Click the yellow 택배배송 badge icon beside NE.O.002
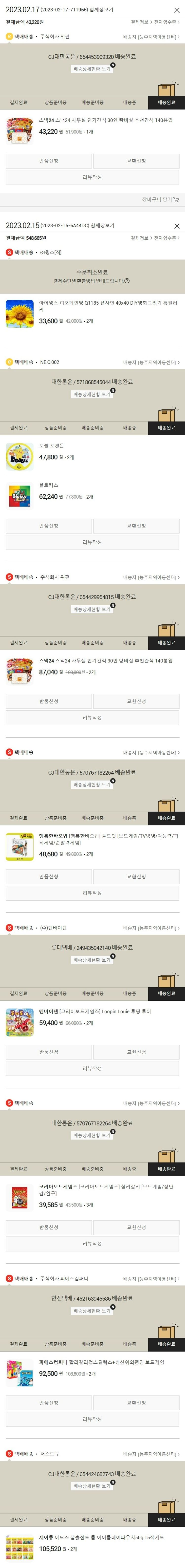This screenshot has height=1568, width=185. point(9,362)
